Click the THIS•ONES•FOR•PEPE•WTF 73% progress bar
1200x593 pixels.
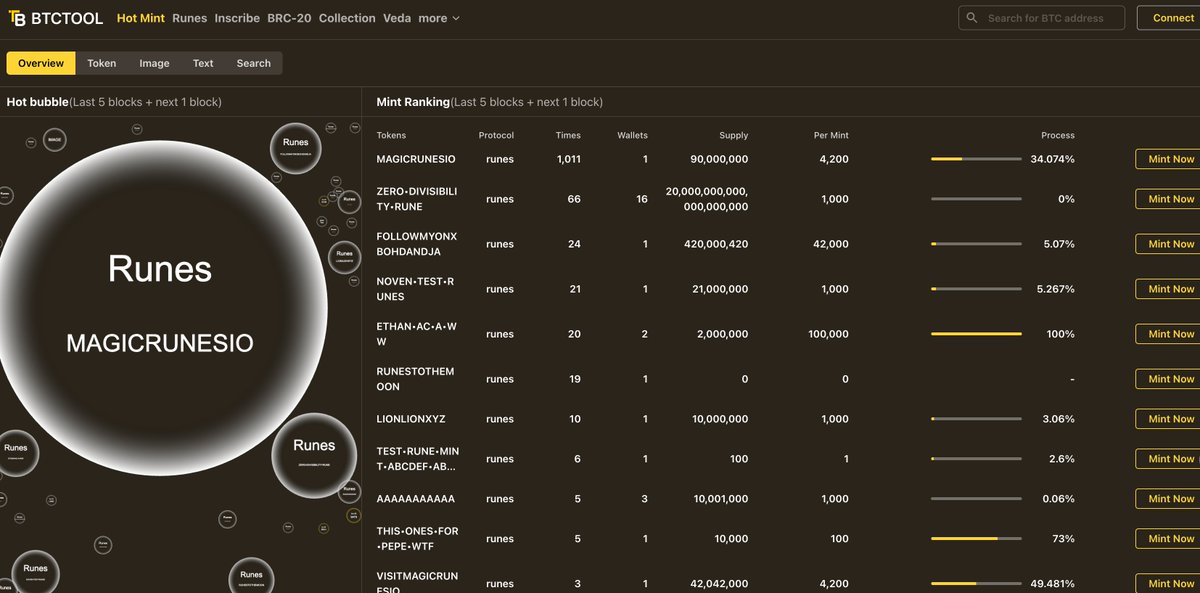(x=976, y=539)
